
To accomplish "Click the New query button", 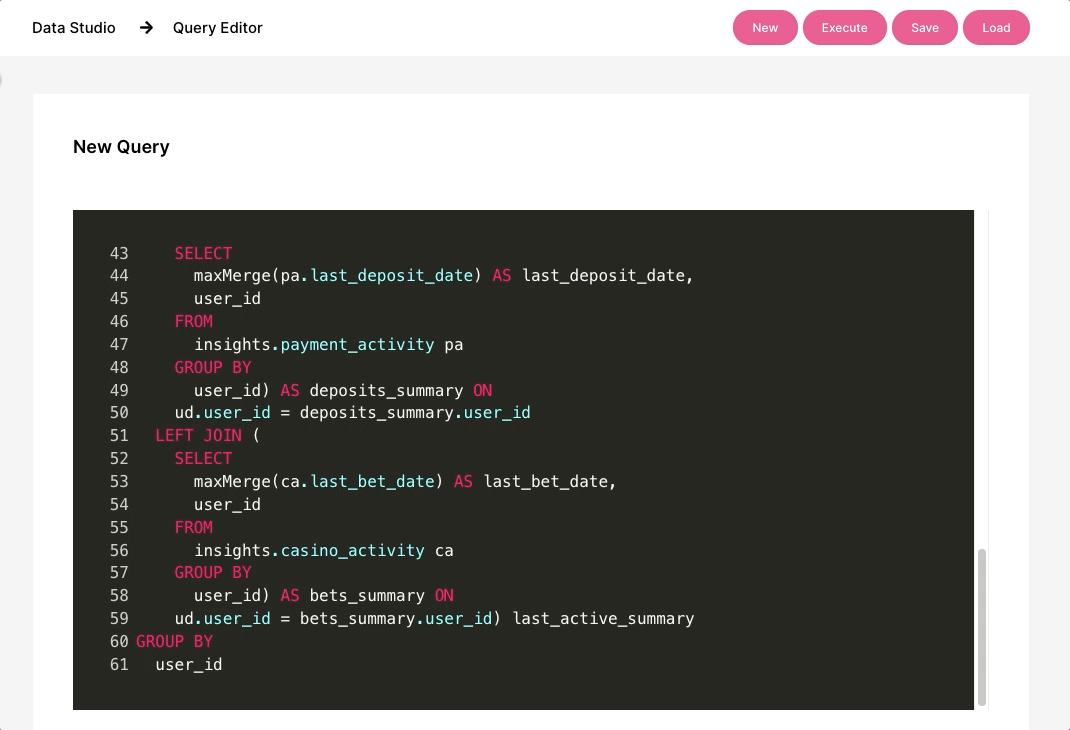I will pyautogui.click(x=765, y=28).
